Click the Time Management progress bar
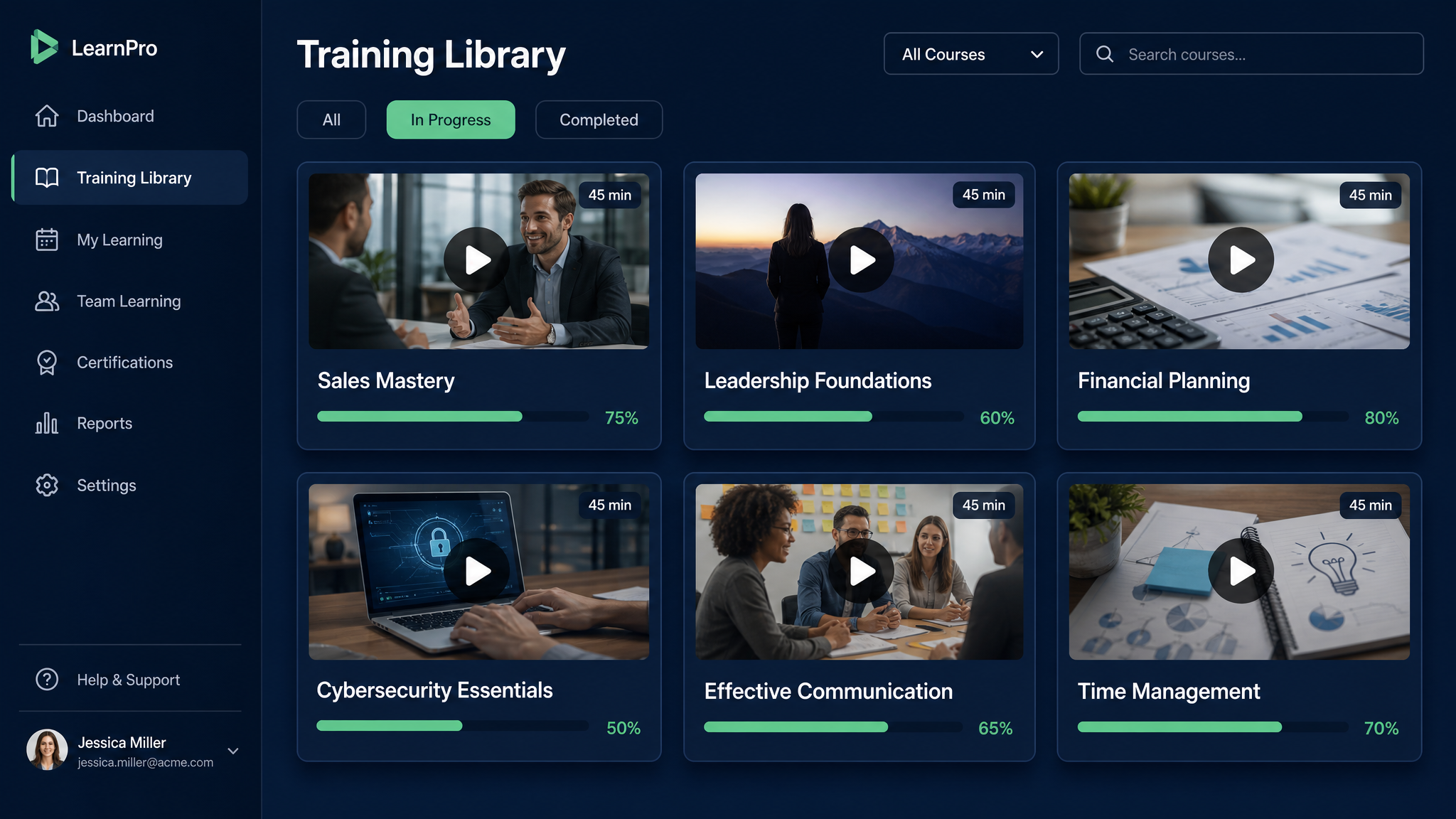The image size is (1456, 819). point(1213,727)
